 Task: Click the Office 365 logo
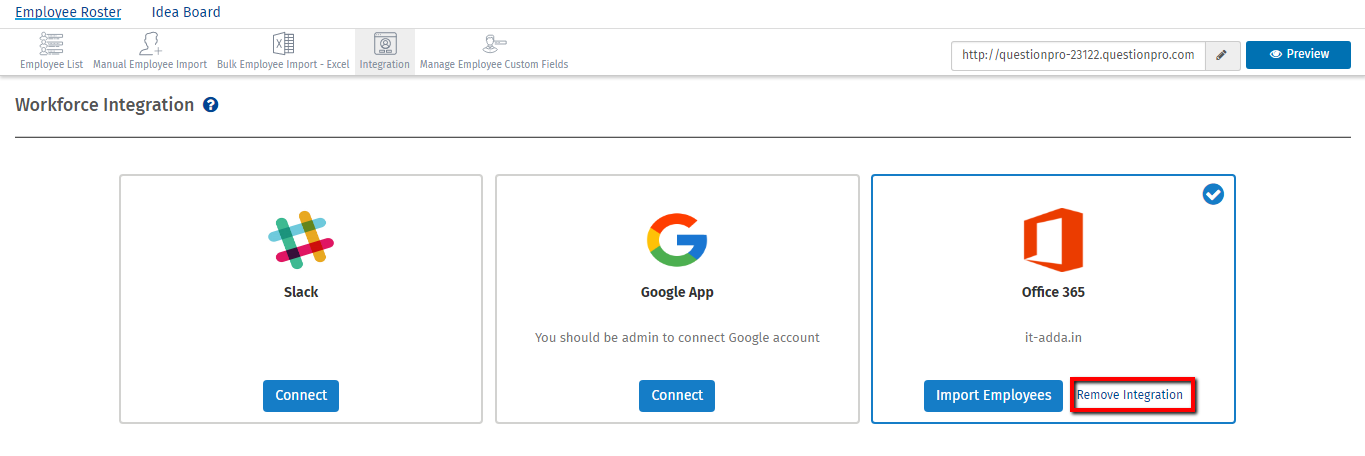click(1053, 240)
